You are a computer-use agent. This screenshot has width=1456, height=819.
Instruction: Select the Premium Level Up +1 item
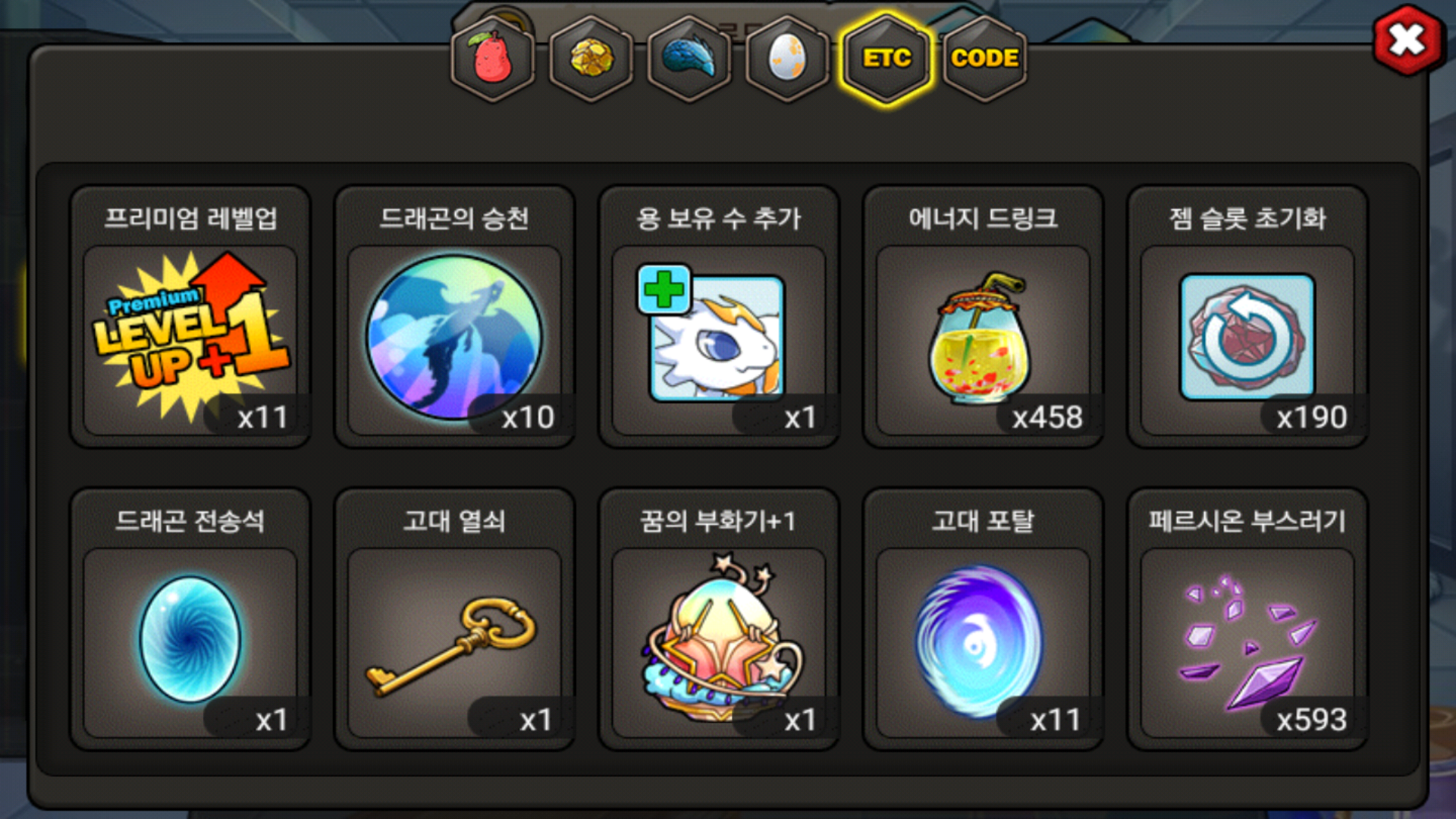click(190, 318)
